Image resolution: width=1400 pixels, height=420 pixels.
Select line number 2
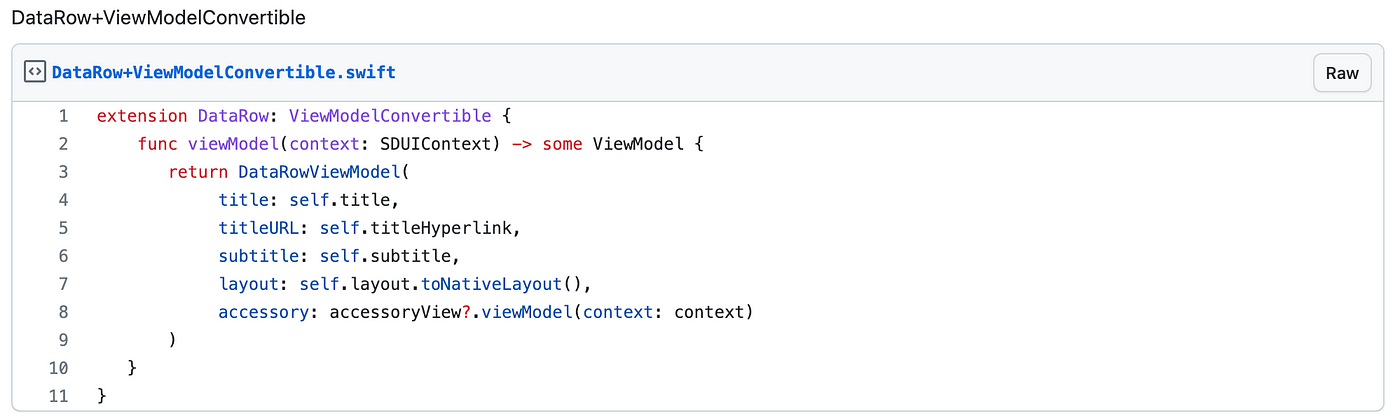coord(63,144)
